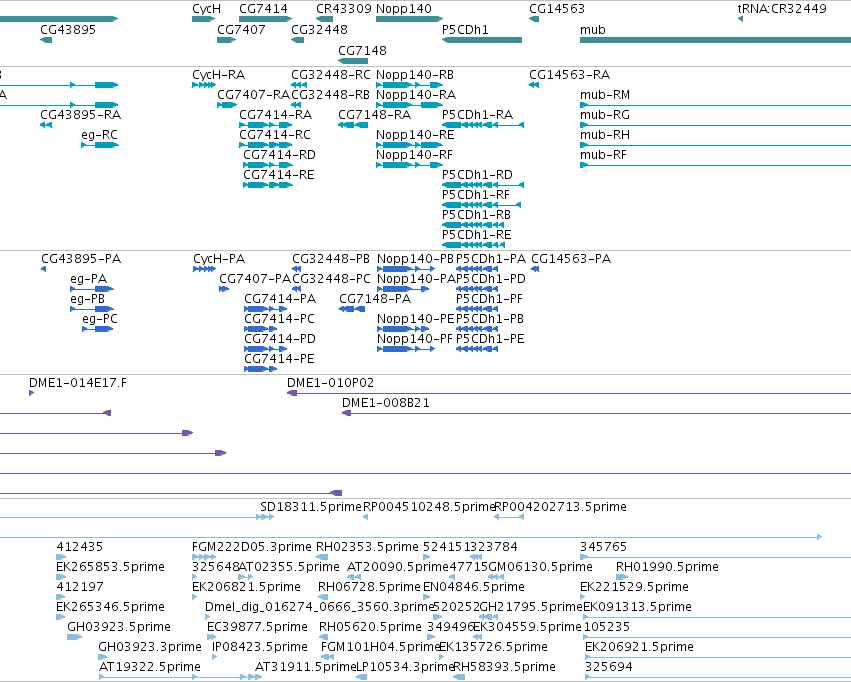The image size is (851, 682).
Task: Click the CG14563-PA protein label
Action: point(571,259)
